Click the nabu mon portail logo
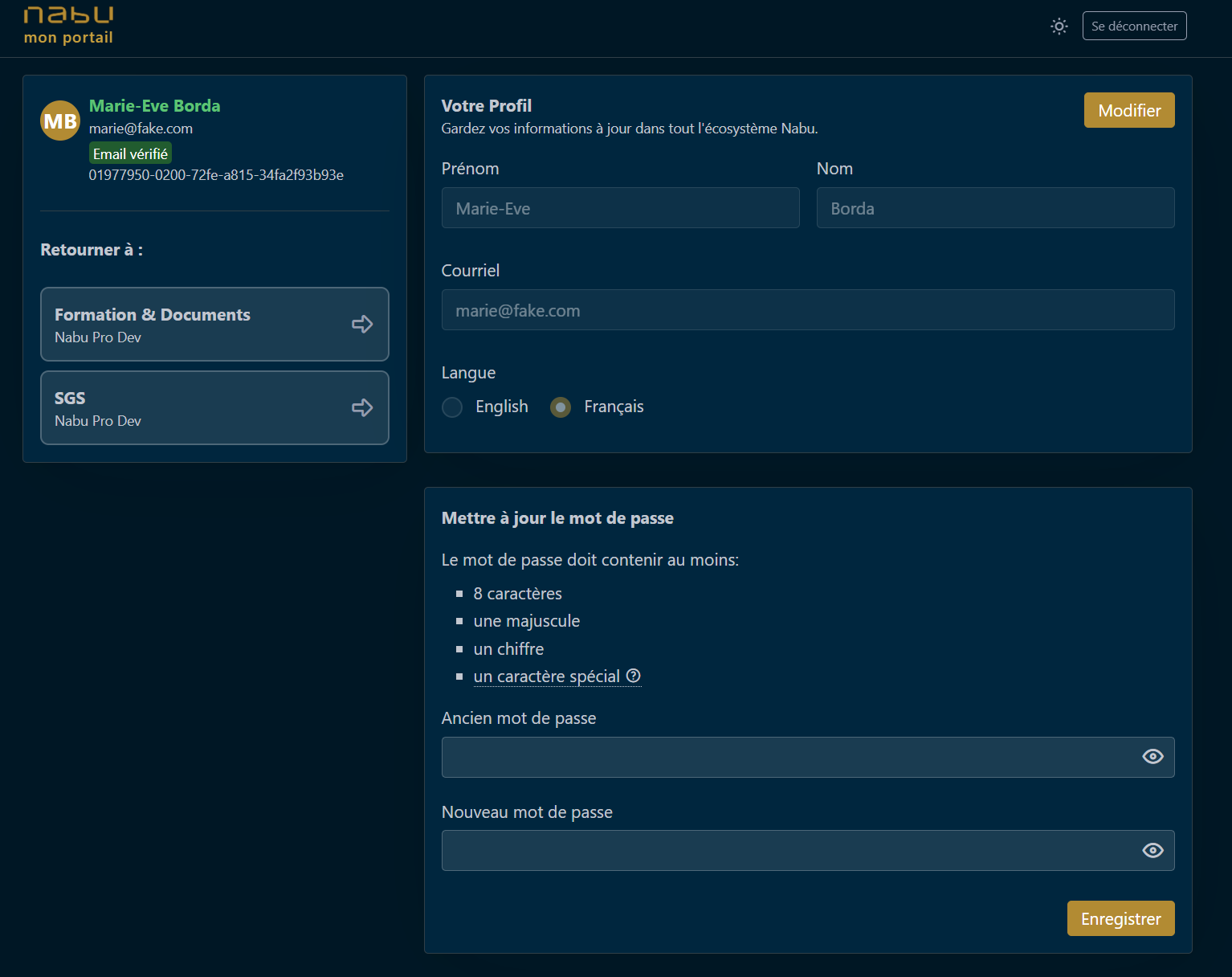This screenshot has width=1232, height=977. pos(68,25)
